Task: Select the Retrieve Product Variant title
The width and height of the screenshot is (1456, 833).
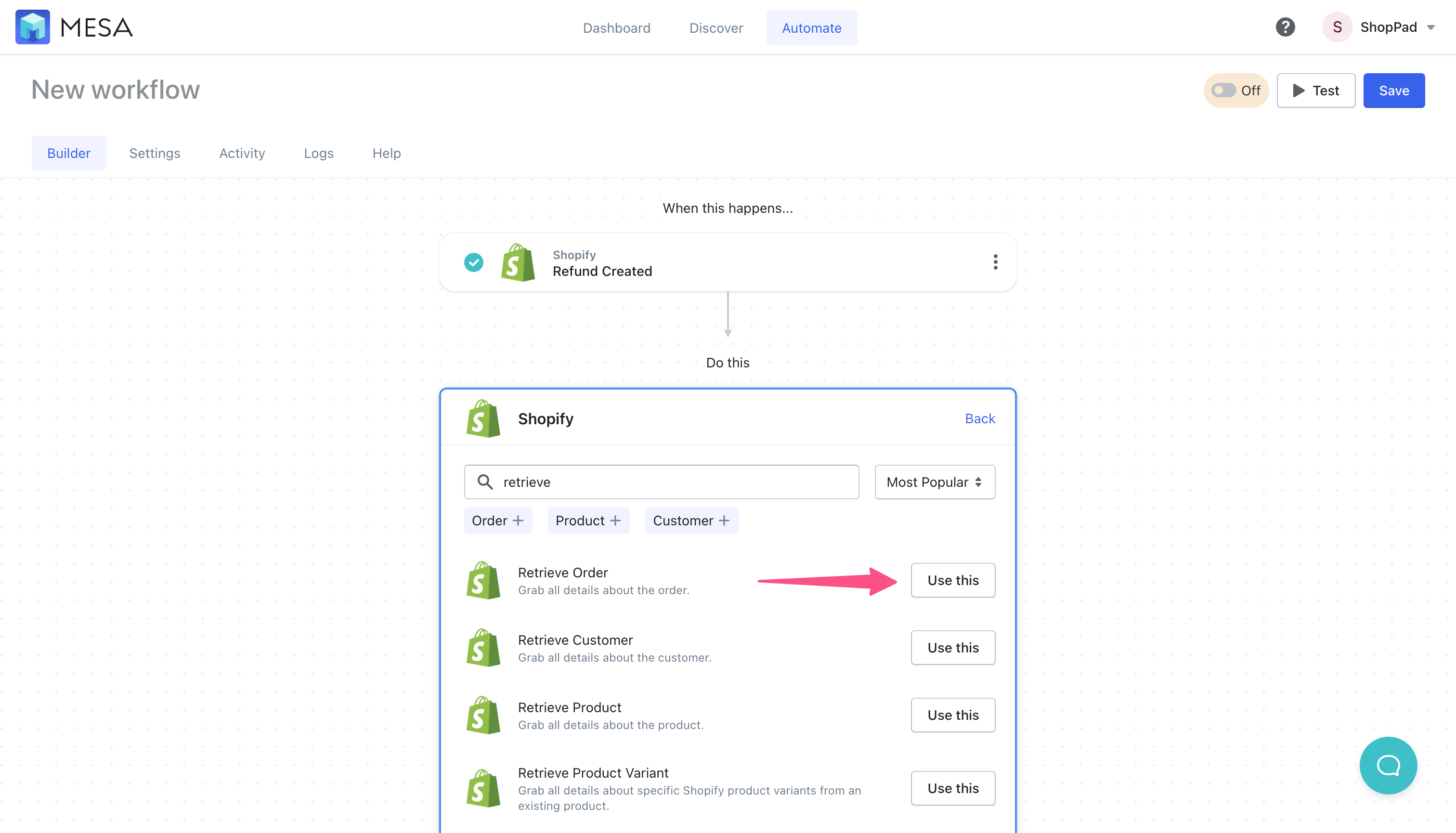Action: [593, 773]
